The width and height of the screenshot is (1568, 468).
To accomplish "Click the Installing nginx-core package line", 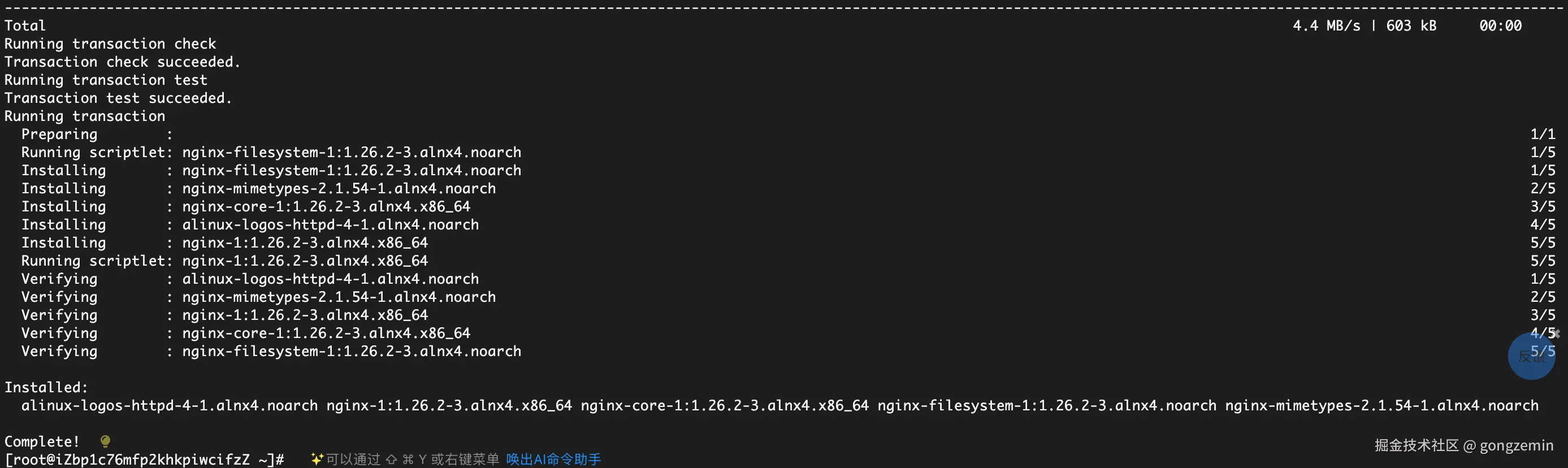I will 246,206.
